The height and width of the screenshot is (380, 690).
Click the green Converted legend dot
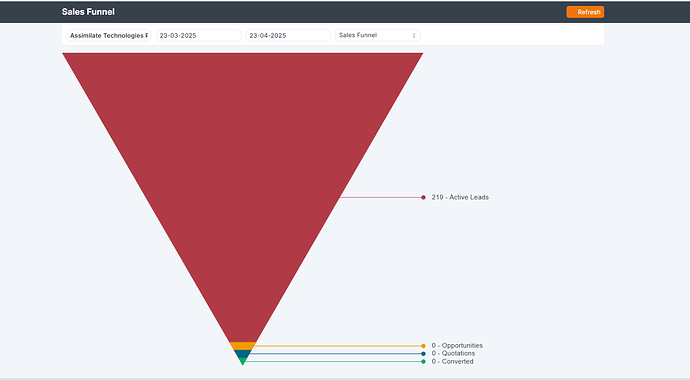[423, 362]
